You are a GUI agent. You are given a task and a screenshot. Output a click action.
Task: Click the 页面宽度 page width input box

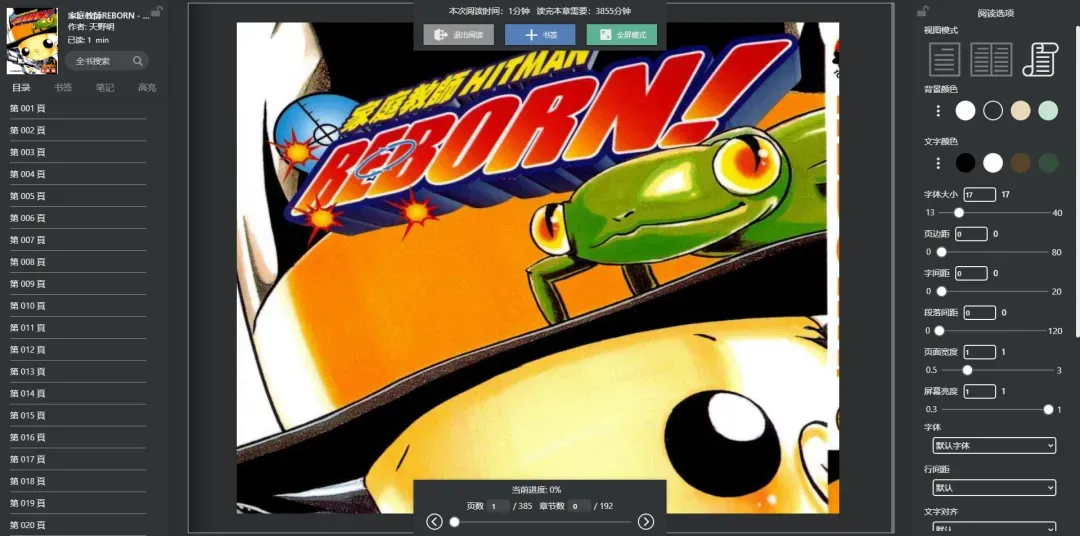(x=979, y=352)
